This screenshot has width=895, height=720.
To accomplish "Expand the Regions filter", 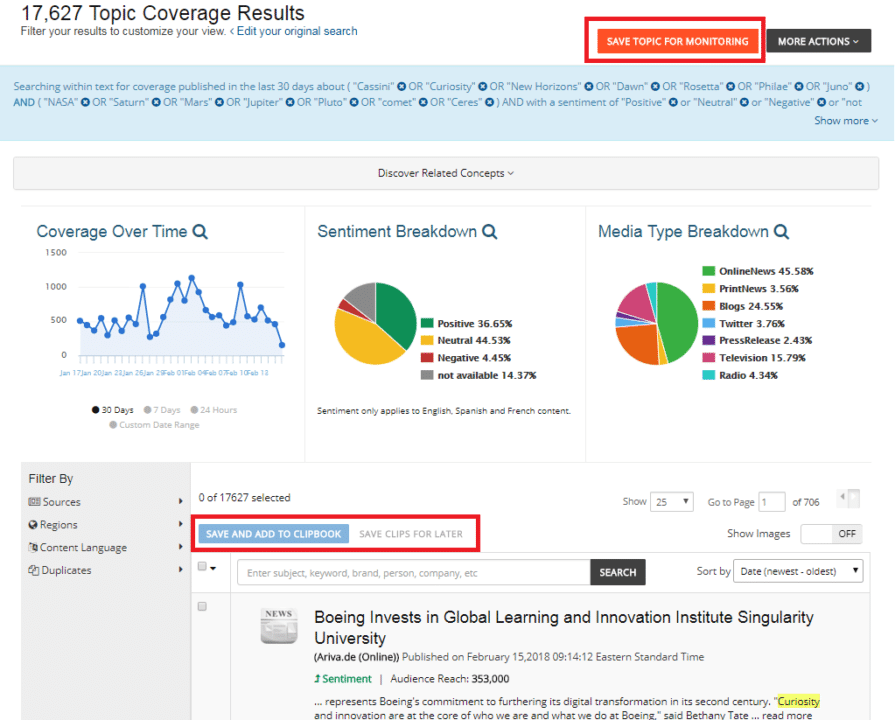I will tap(106, 525).
